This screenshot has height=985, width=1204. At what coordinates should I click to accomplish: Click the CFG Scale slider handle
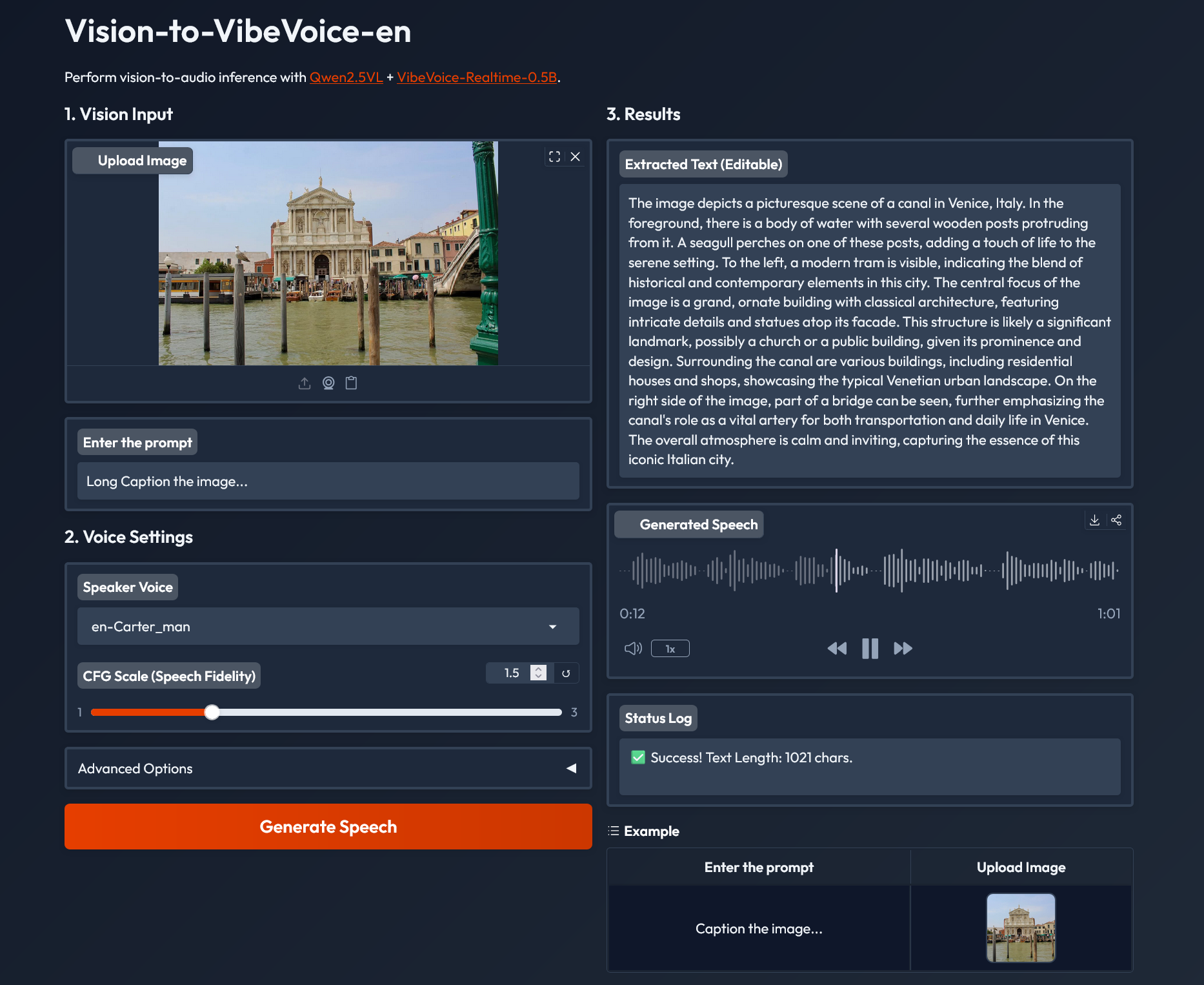click(x=212, y=712)
